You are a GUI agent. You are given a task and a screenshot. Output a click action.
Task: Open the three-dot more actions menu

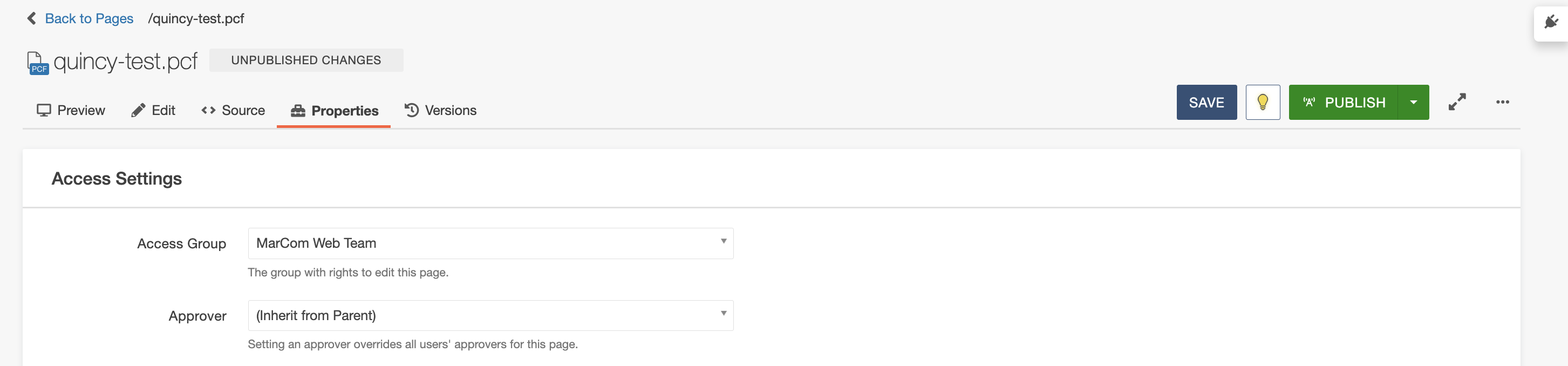point(1502,101)
